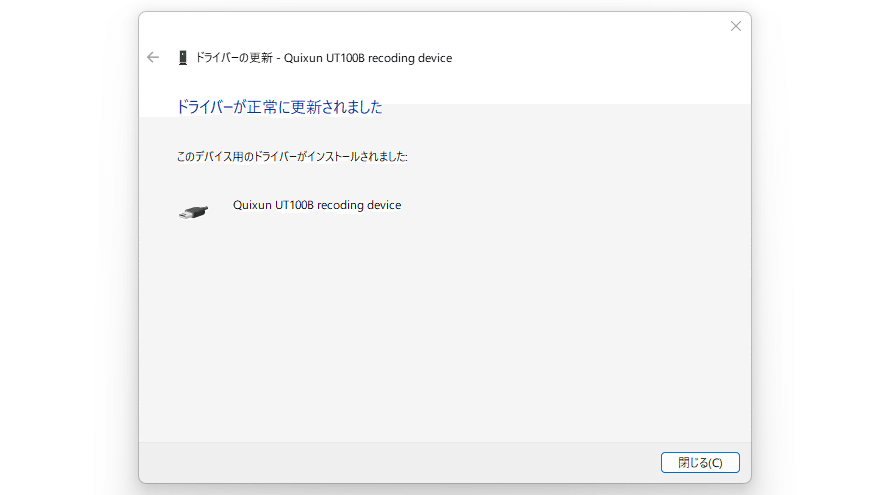Close the driver update dialog with X
This screenshot has width=880, height=495.
pos(736,26)
